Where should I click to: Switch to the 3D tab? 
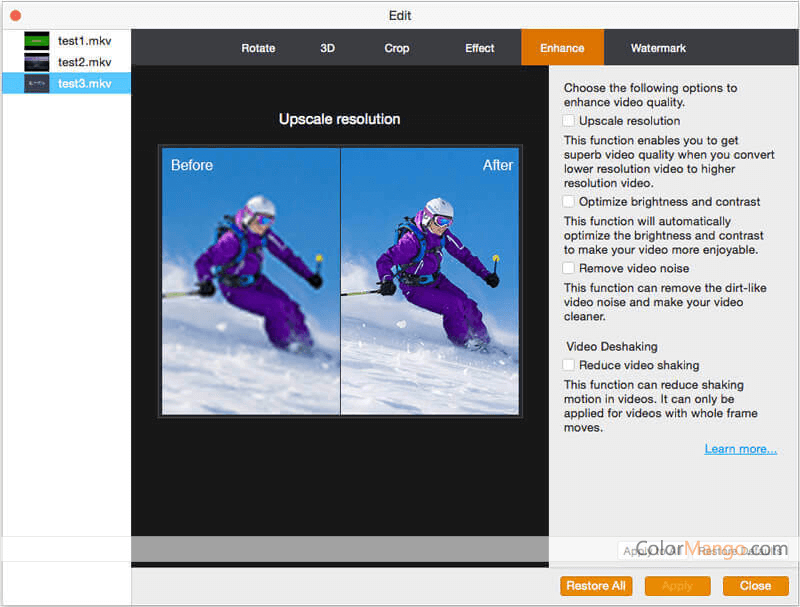327,48
